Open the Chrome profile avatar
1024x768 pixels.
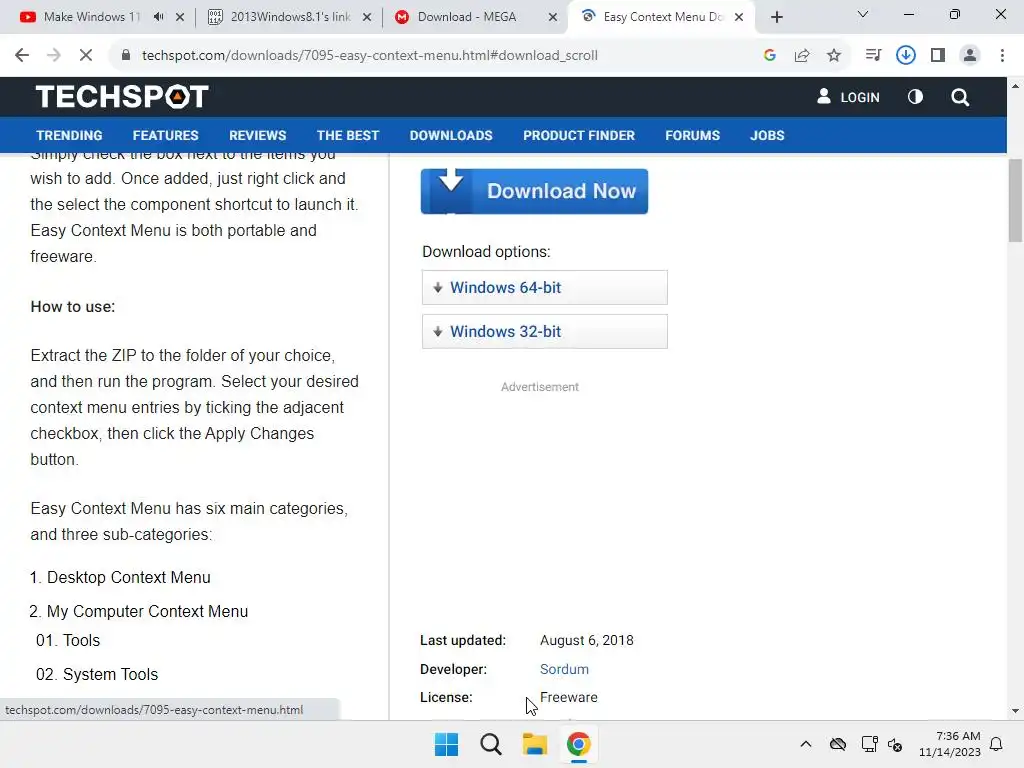970,56
